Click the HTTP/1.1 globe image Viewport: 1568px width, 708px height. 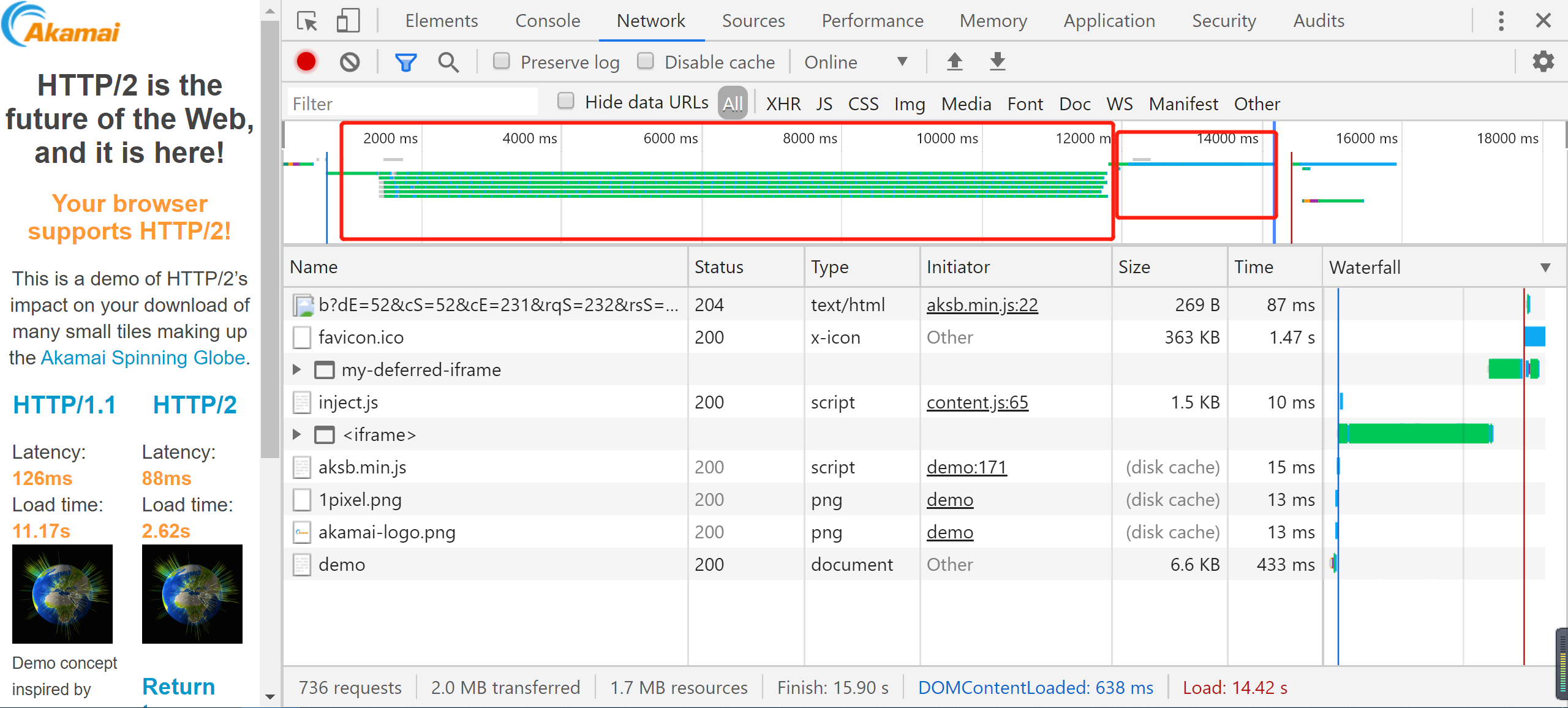pos(62,593)
